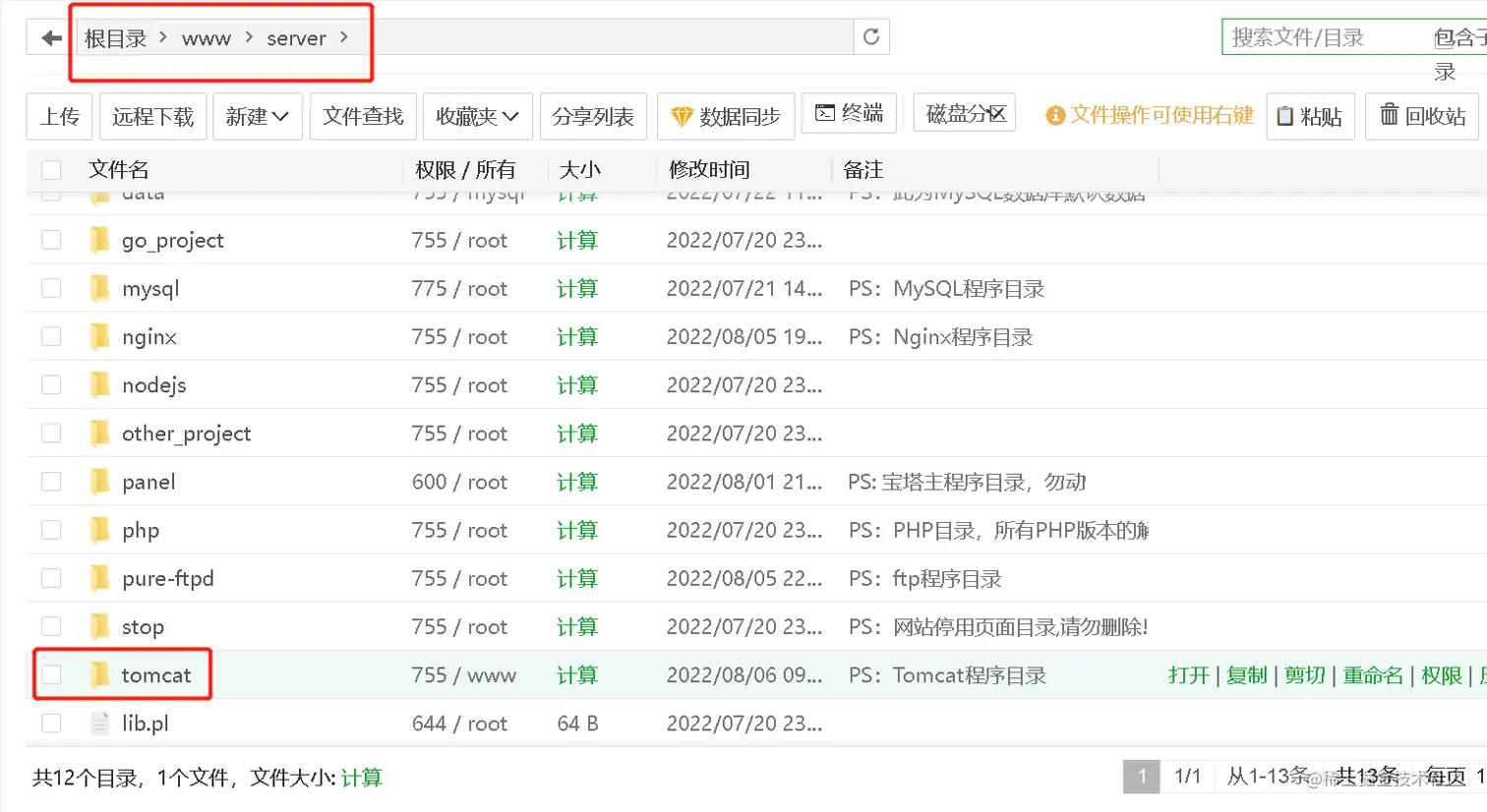1487x812 pixels.
Task: Open the nginx folder icon
Action: 100,336
